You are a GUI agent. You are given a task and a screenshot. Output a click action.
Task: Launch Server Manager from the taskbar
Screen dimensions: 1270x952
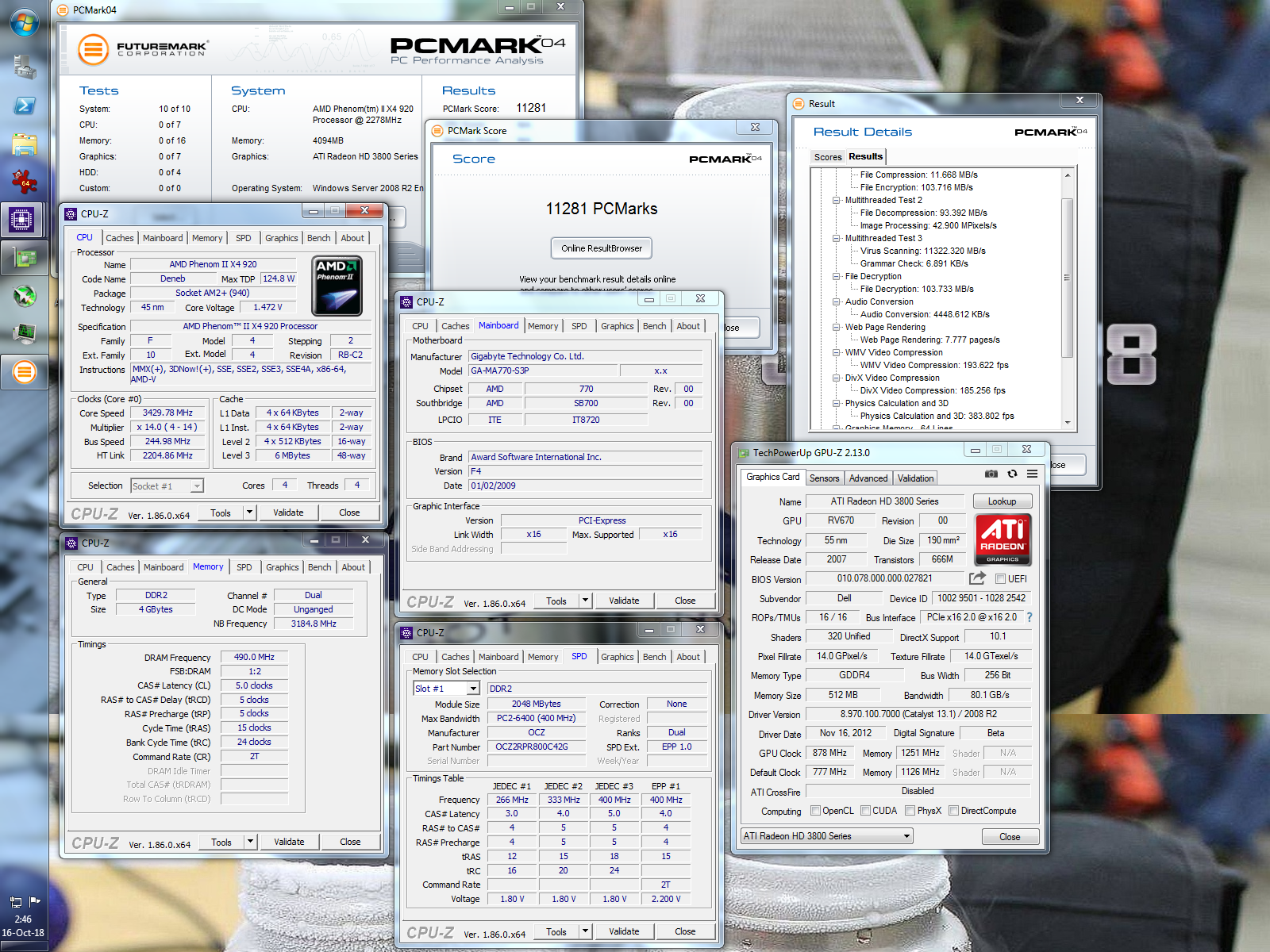point(24,67)
